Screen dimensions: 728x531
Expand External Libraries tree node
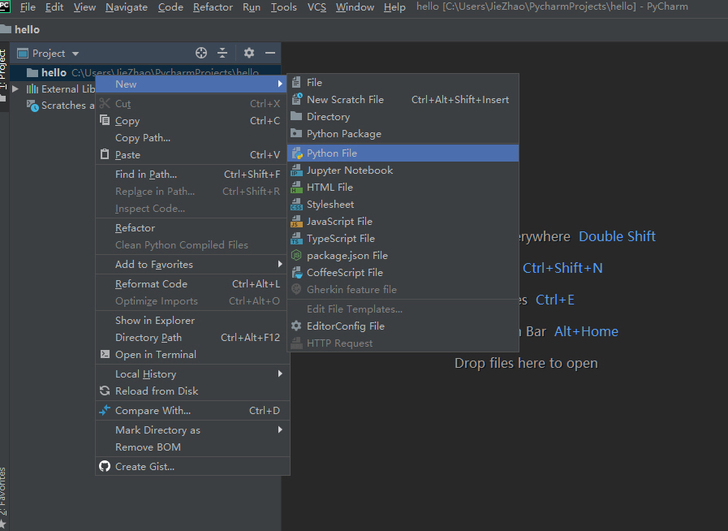click(15, 89)
